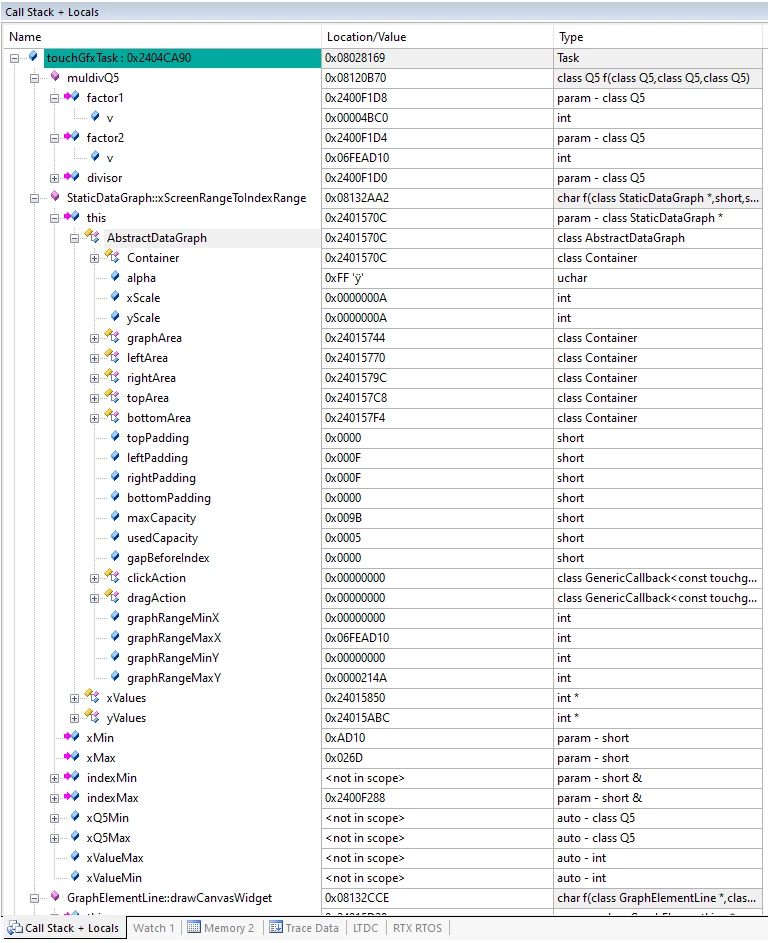Open the Memory 2 tab
768x943 pixels.
[x=221, y=928]
